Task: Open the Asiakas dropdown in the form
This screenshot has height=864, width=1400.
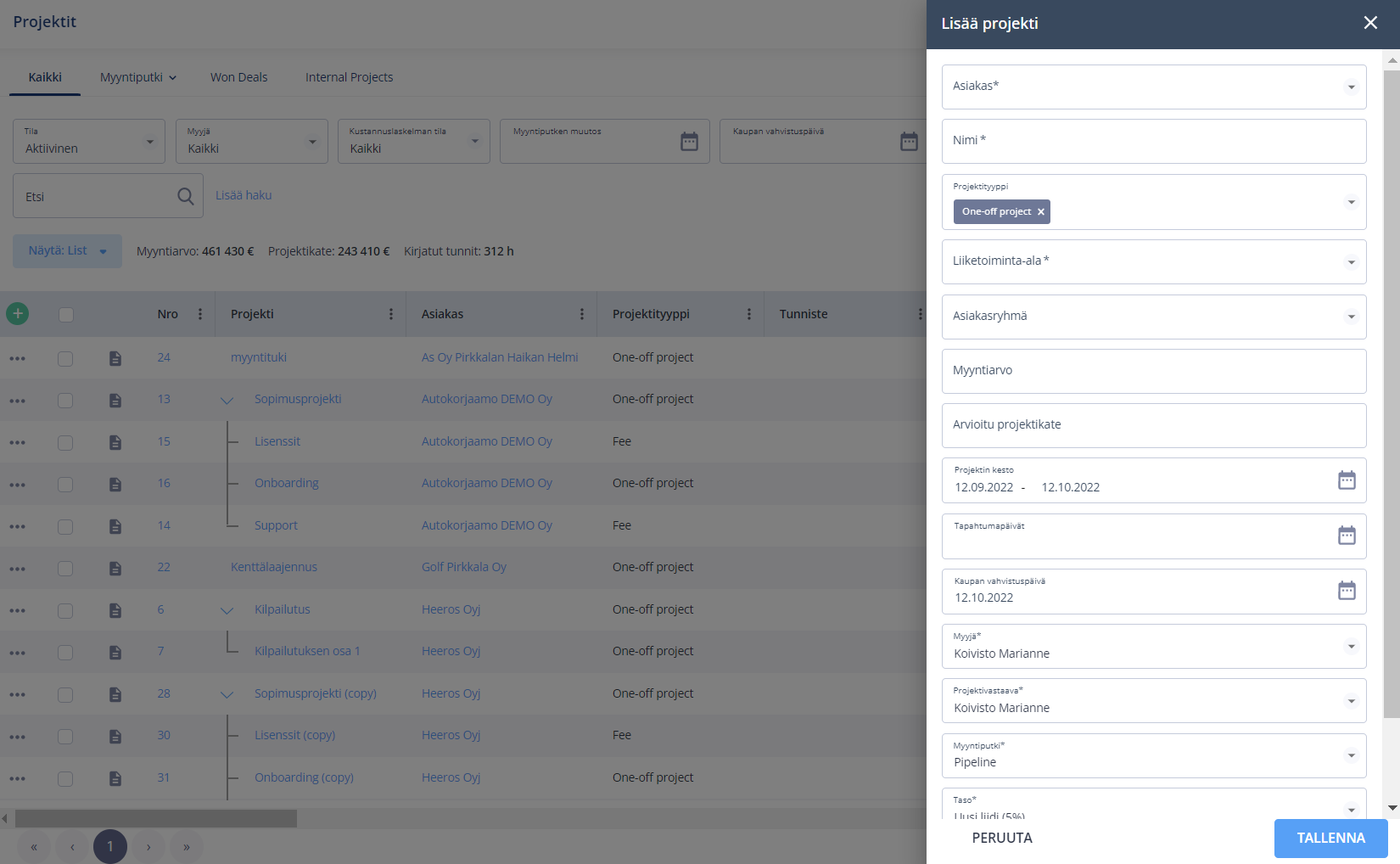Action: (x=1154, y=87)
